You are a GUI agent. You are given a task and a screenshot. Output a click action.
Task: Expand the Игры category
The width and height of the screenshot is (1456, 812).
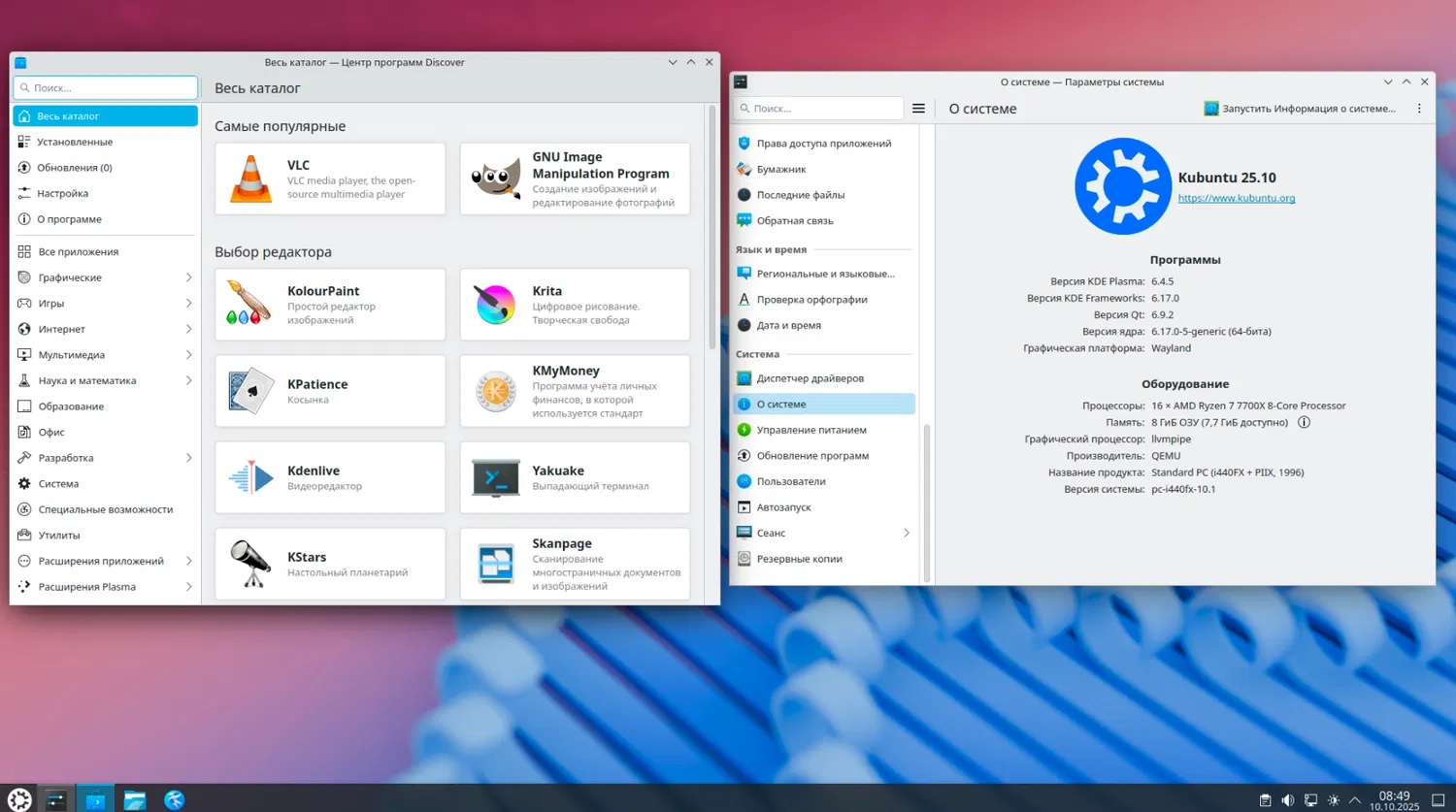coord(188,304)
